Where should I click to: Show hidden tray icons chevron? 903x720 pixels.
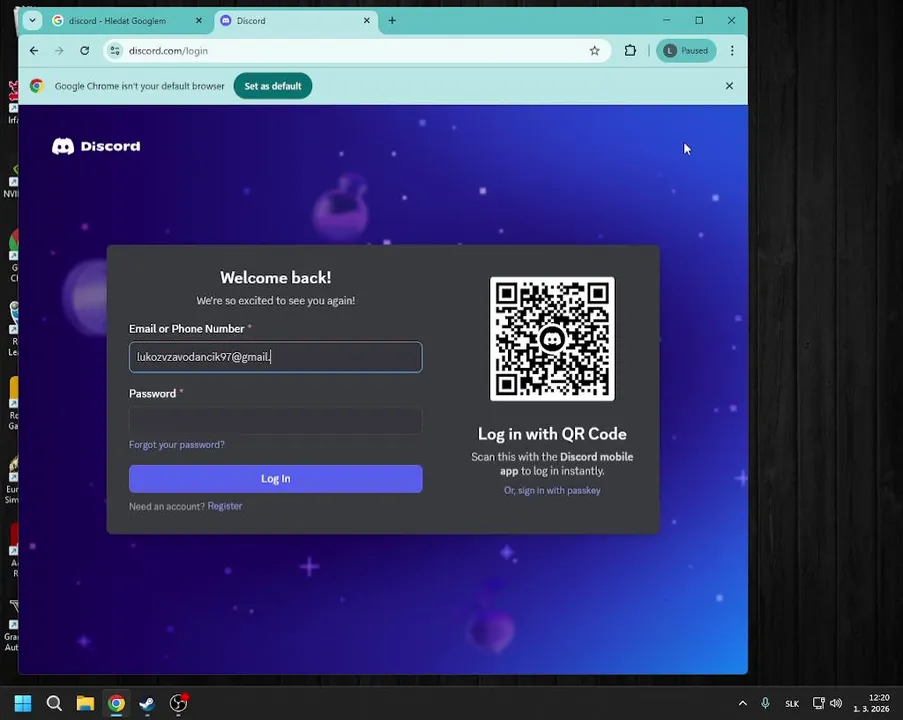pos(742,703)
